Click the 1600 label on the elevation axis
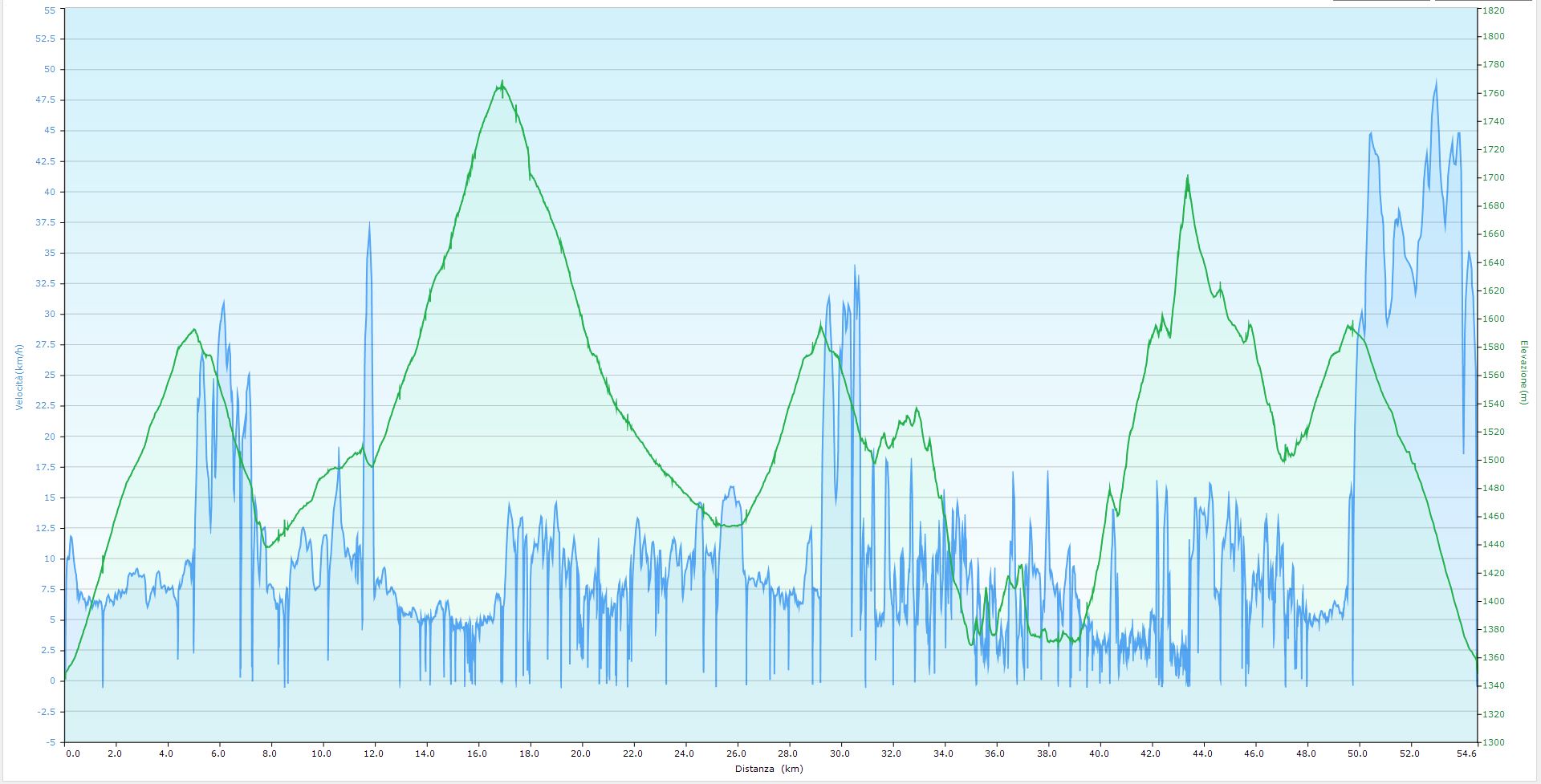The image size is (1541, 784). coord(1494,319)
